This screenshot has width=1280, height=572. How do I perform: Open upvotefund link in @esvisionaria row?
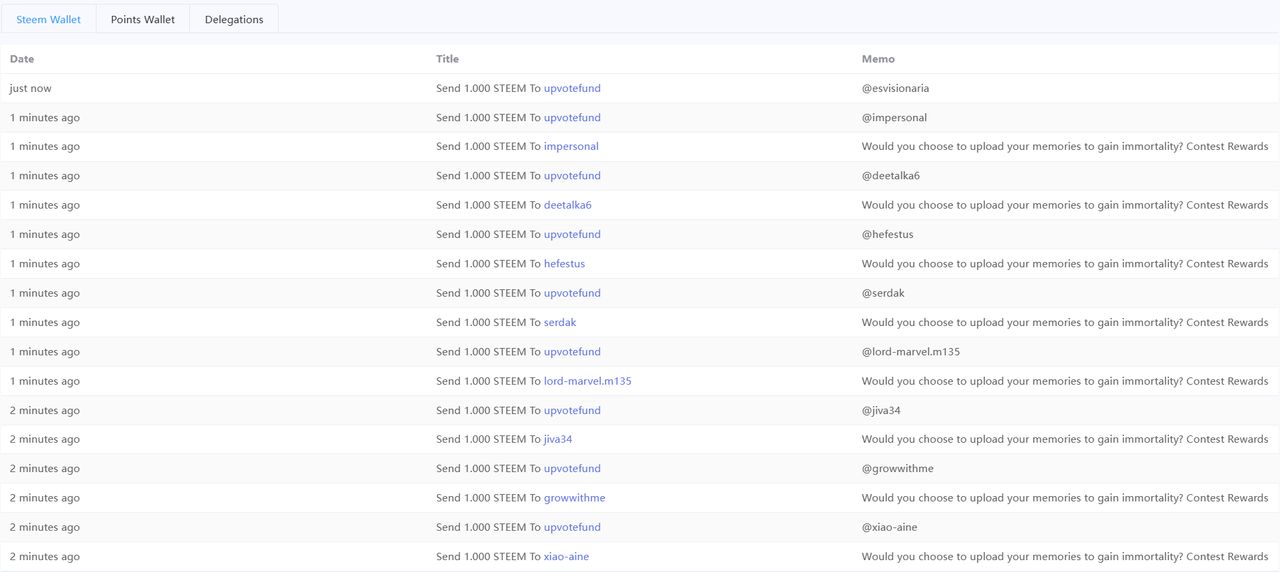coord(572,88)
